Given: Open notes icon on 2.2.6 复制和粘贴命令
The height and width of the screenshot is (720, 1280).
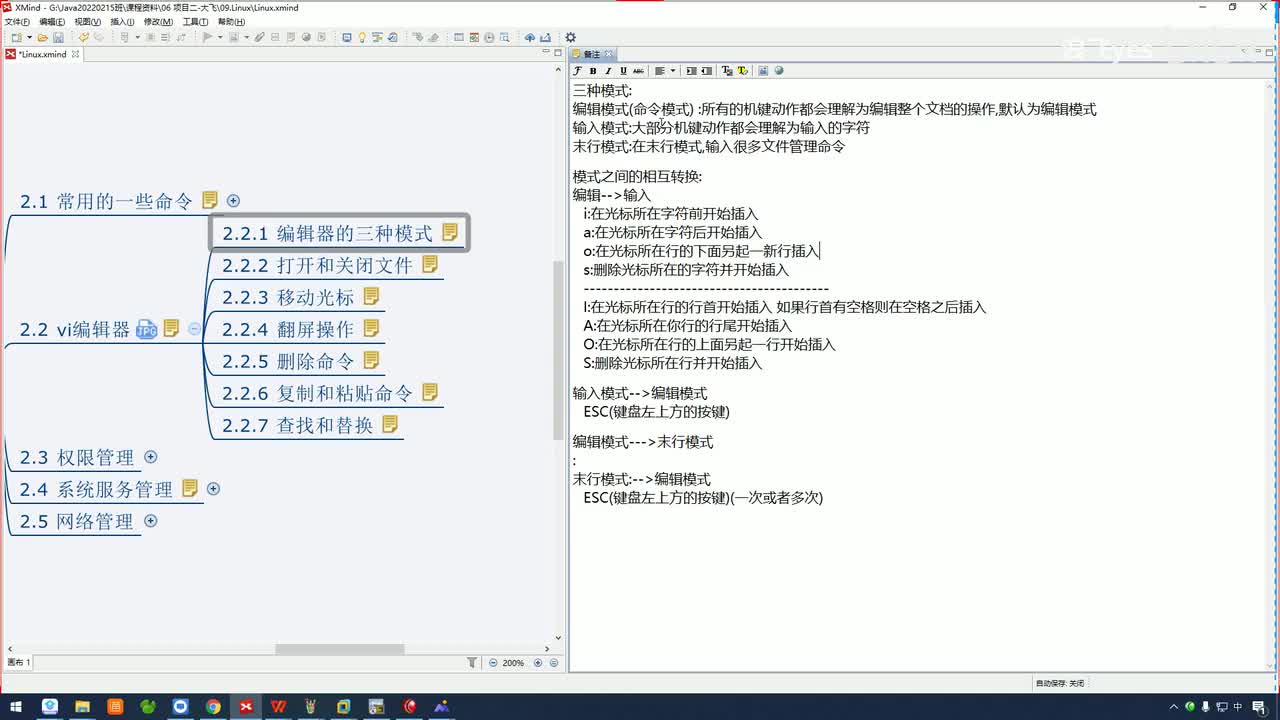Looking at the screenshot, I should [430, 392].
